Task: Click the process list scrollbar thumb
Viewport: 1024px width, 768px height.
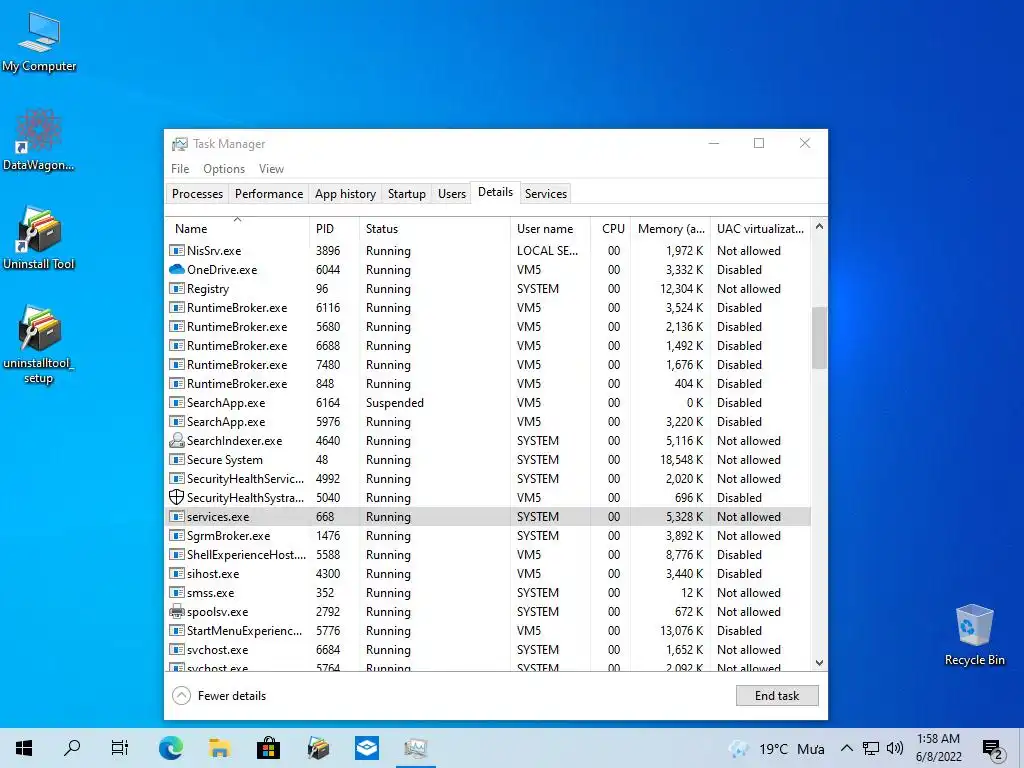Action: [819, 338]
